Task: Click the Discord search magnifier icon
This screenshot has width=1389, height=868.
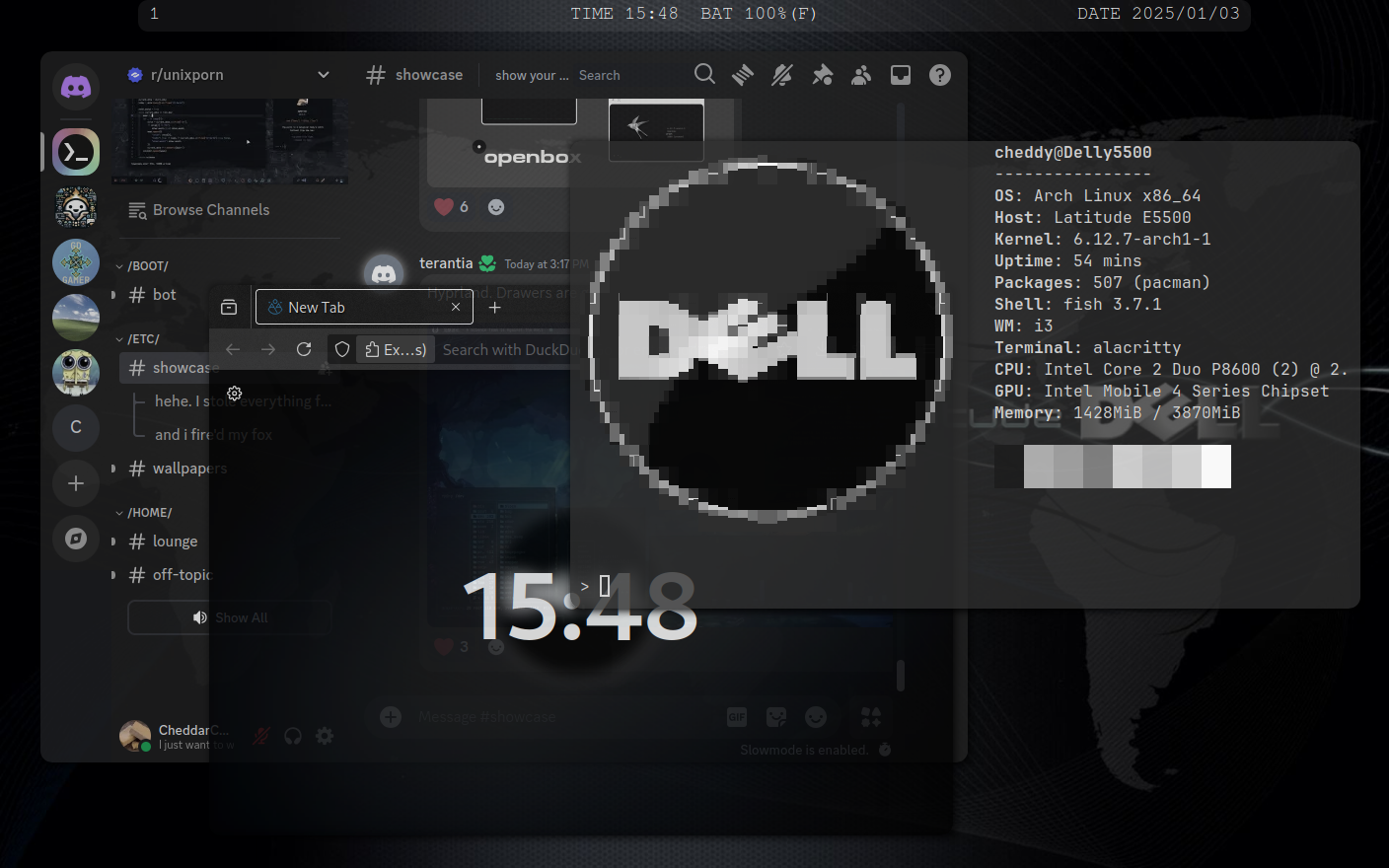Action: pyautogui.click(x=704, y=75)
